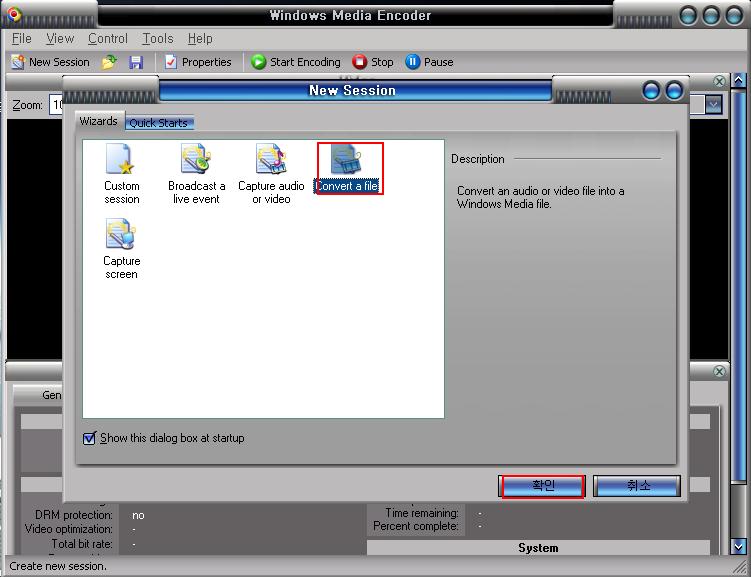The width and height of the screenshot is (751, 577).
Task: Close the monitor panel with X icon
Action: click(x=719, y=372)
